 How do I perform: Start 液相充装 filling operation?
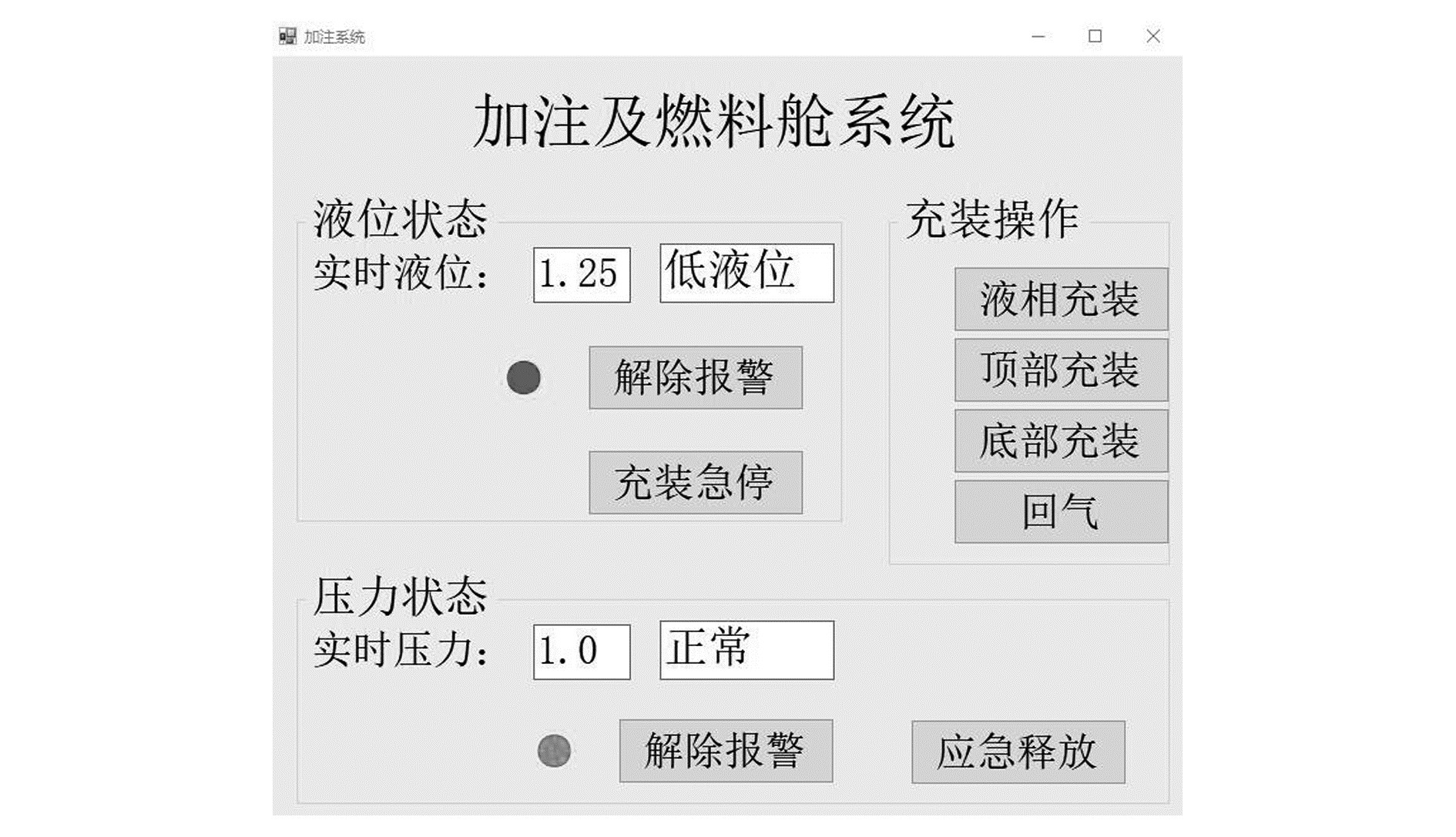[1061, 300]
